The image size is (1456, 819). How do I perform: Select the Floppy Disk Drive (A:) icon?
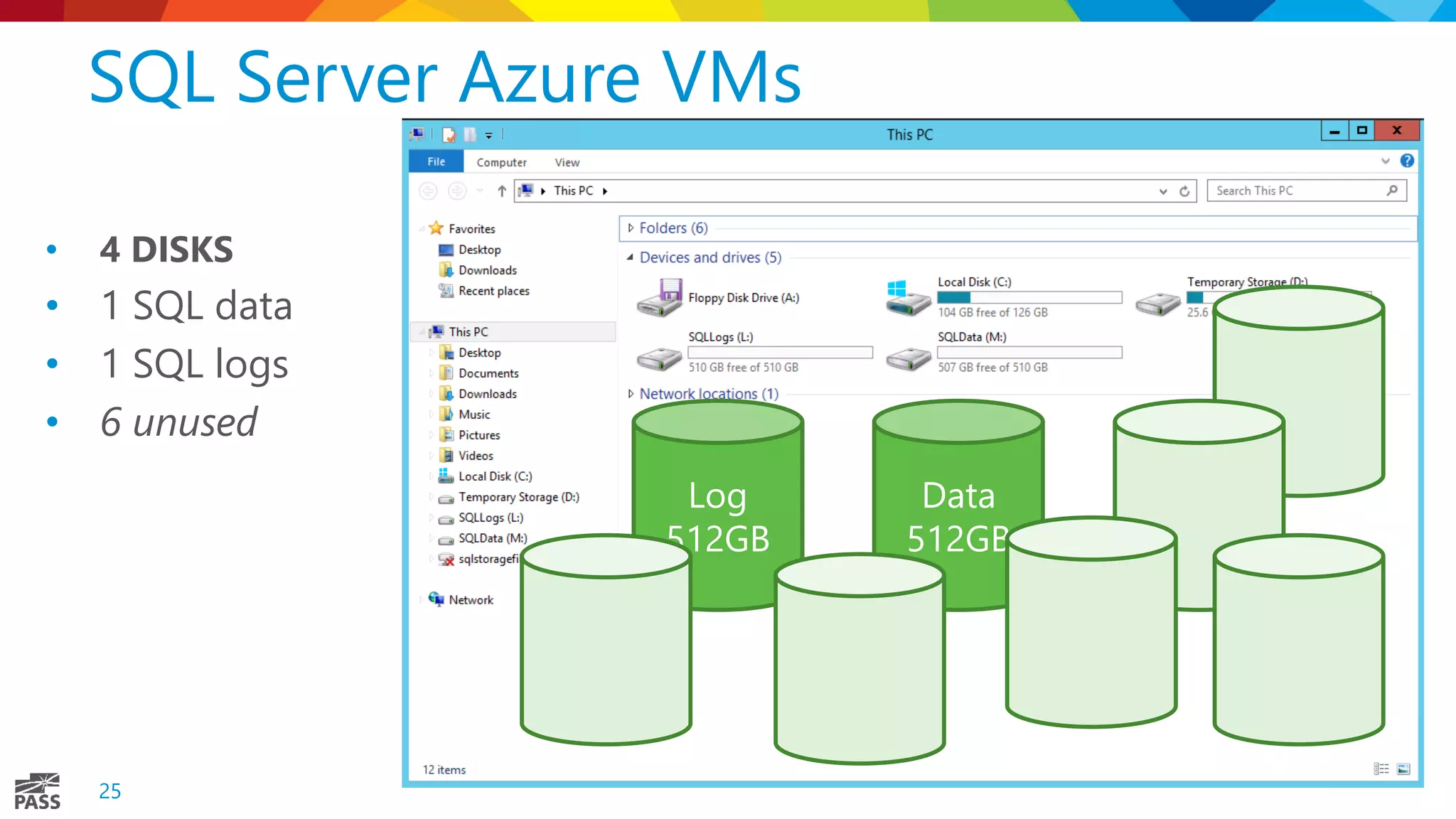click(x=660, y=297)
